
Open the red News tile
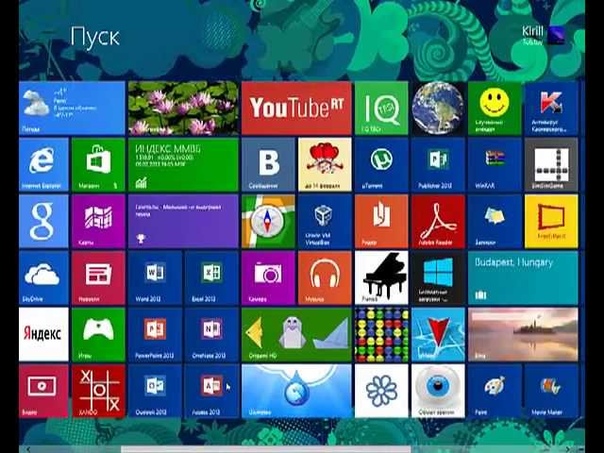click(x=98, y=278)
